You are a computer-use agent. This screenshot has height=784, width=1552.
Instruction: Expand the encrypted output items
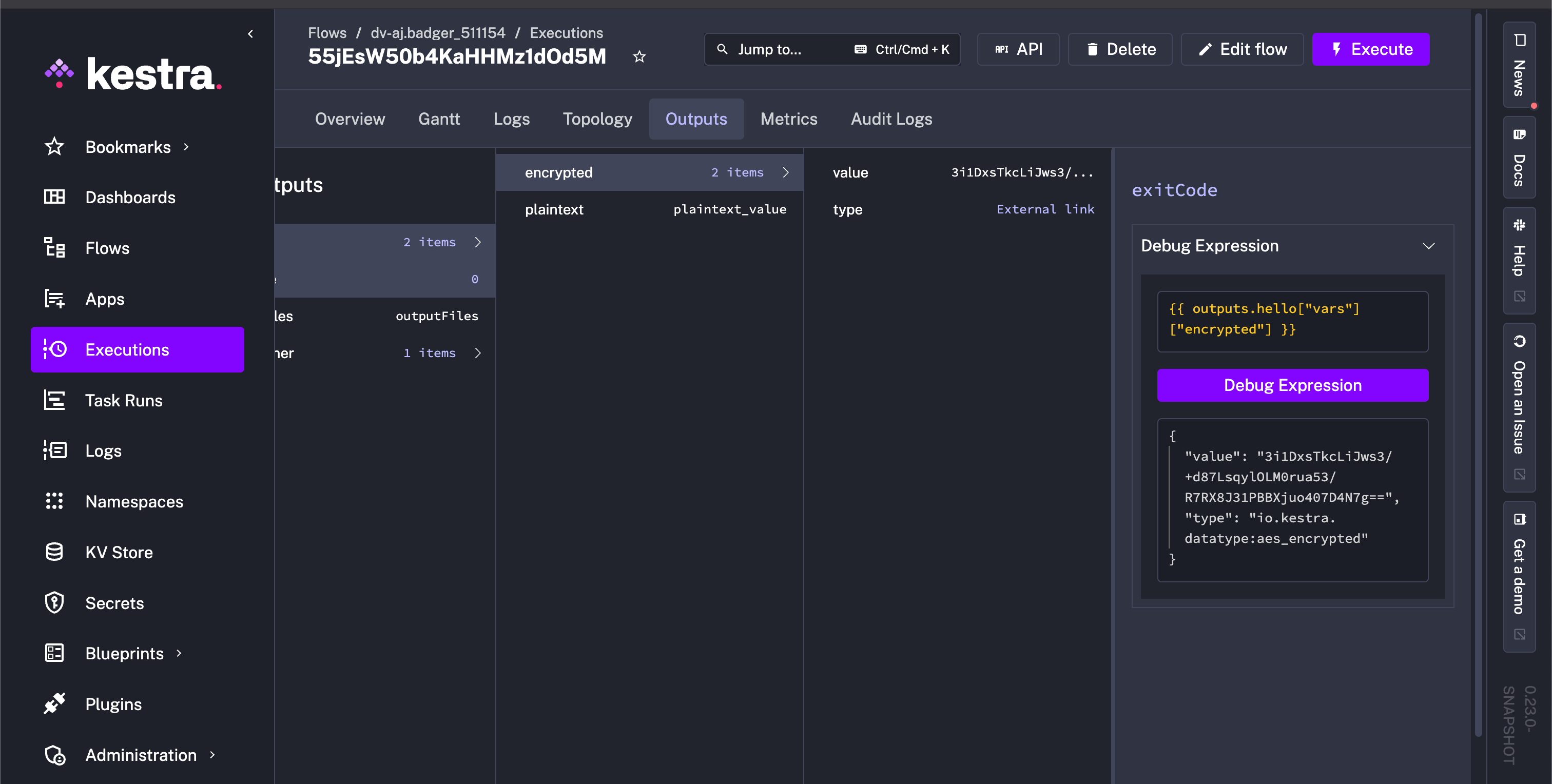786,172
